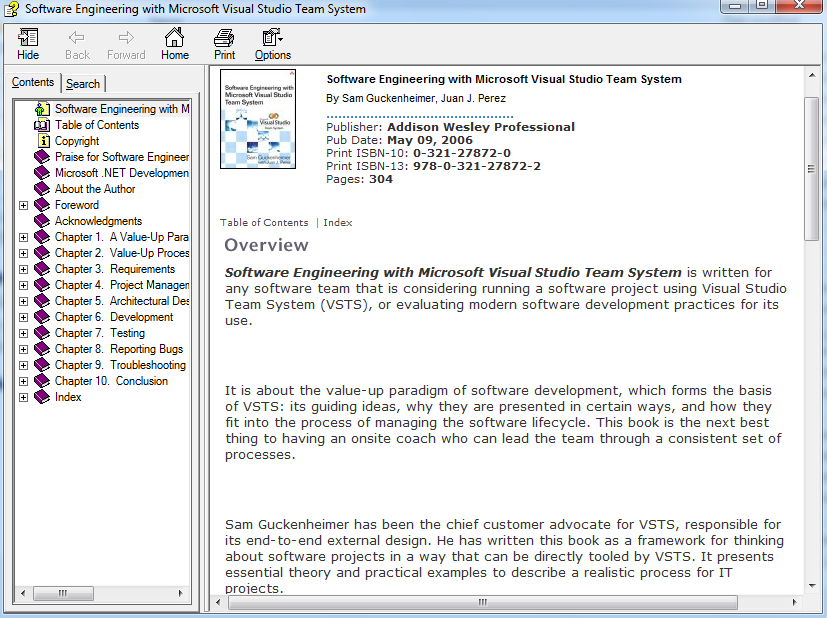Hide the navigation pane using Hide icon
Screen dimensions: 827x618
(27, 43)
